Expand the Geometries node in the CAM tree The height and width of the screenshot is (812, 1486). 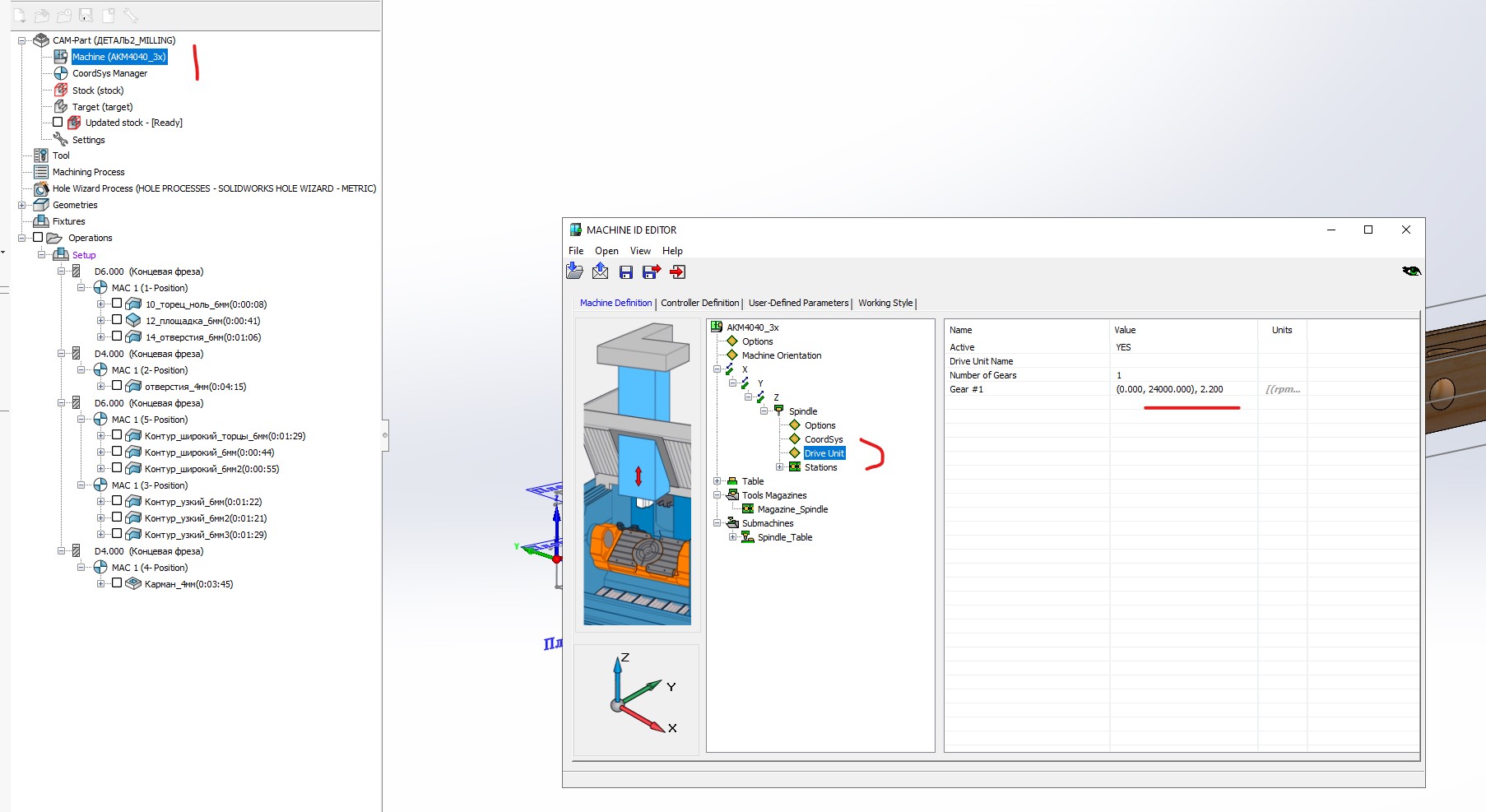[21, 205]
